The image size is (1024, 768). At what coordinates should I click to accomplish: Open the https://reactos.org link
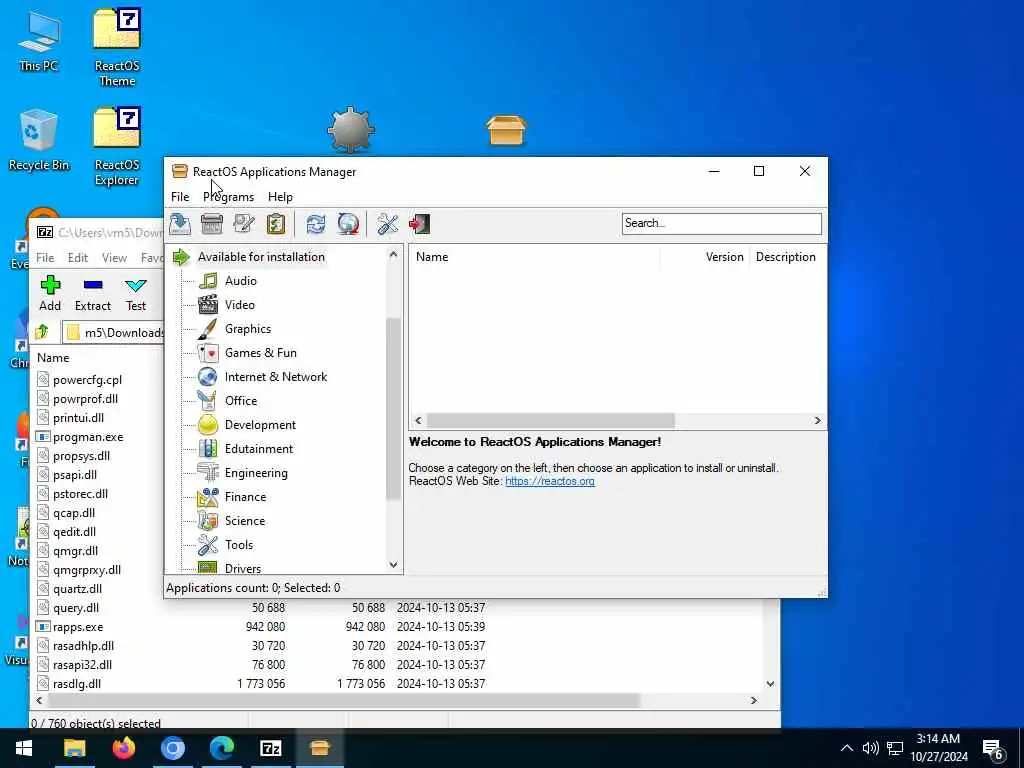point(550,481)
